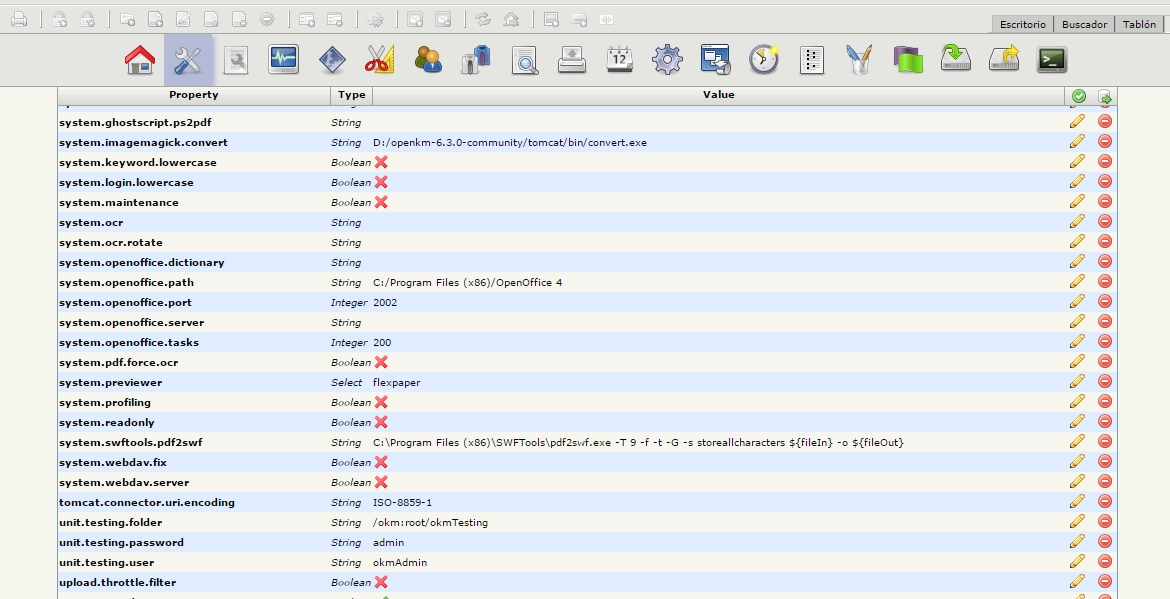Open the Buscador tab
This screenshot has width=1170, height=599.
tap(1084, 24)
